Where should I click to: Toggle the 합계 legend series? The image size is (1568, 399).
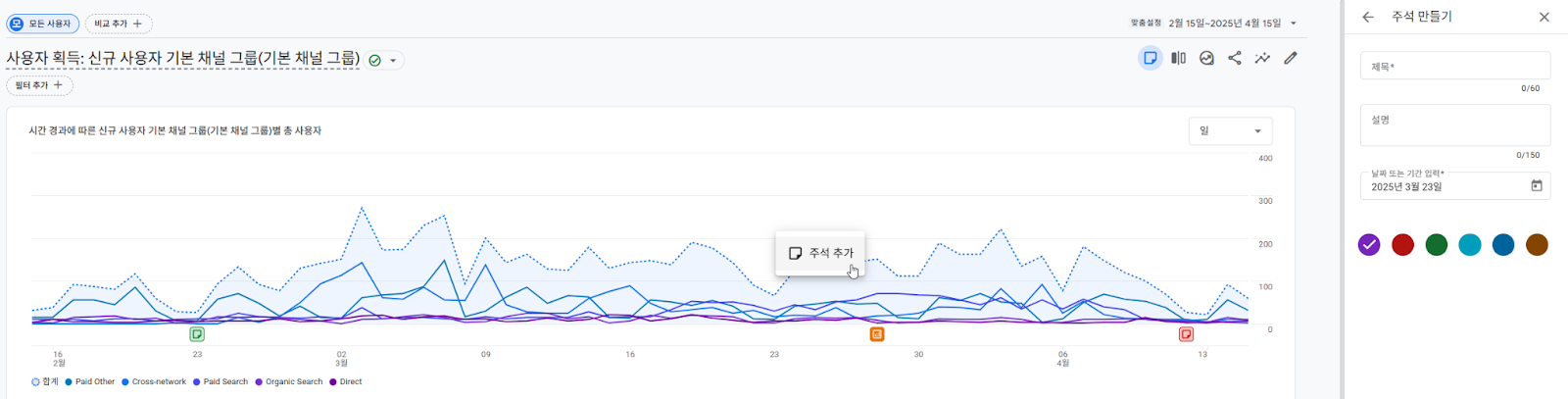(45, 382)
